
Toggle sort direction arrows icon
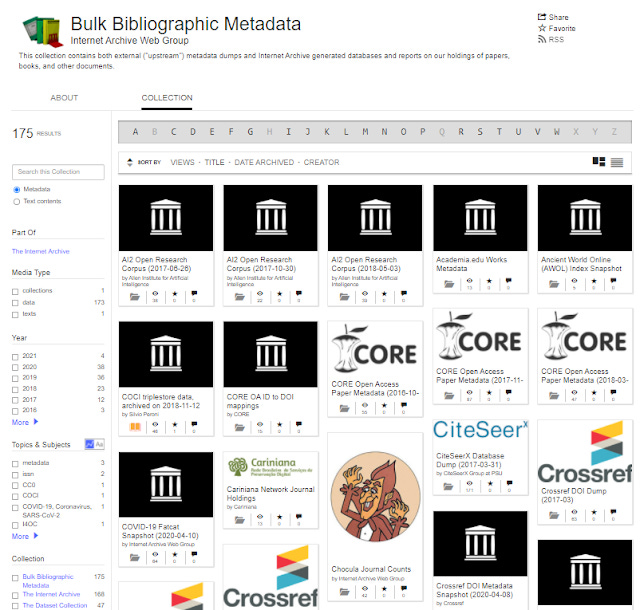point(130,162)
